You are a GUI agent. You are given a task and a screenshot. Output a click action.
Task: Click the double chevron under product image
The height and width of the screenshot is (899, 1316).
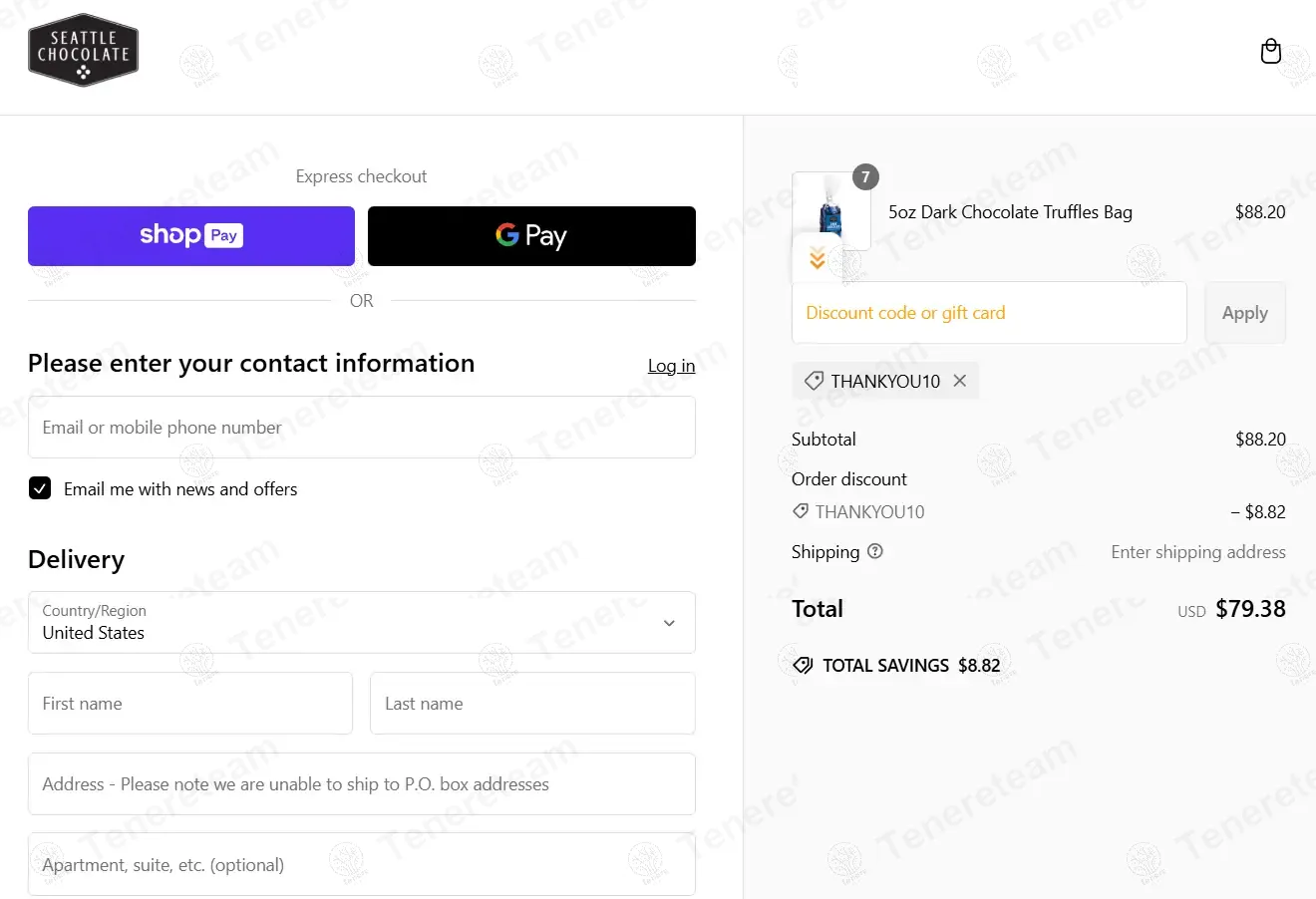coord(818,258)
